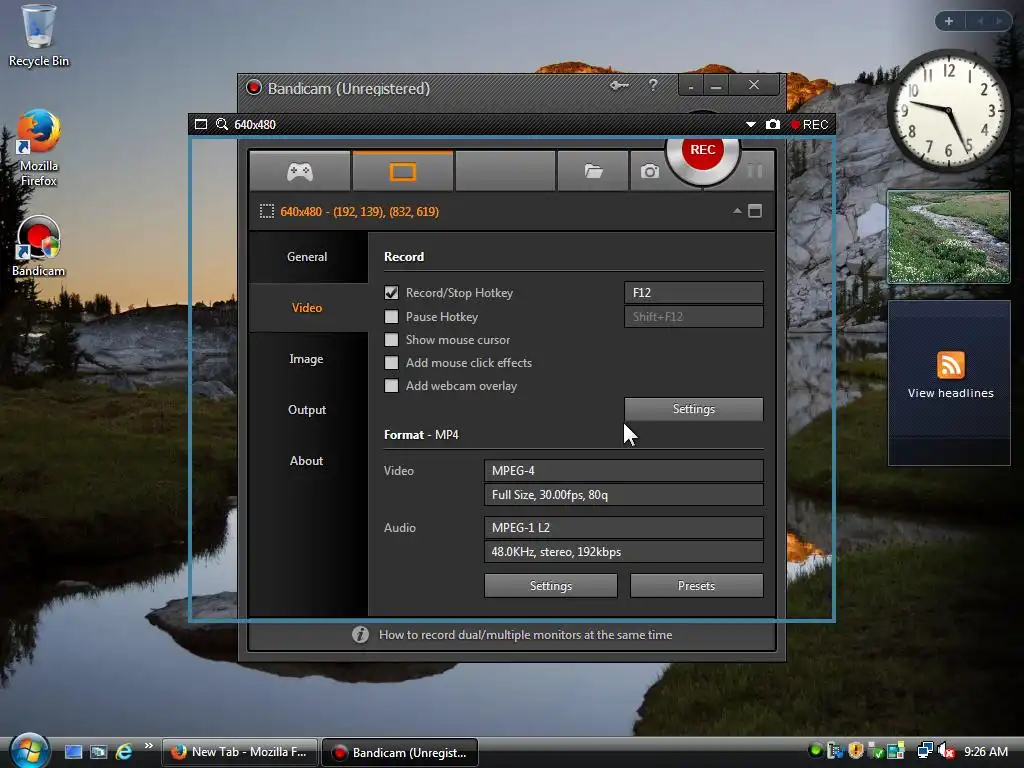Enable Show mouse cursor checkbox
1024x768 pixels.
391,340
